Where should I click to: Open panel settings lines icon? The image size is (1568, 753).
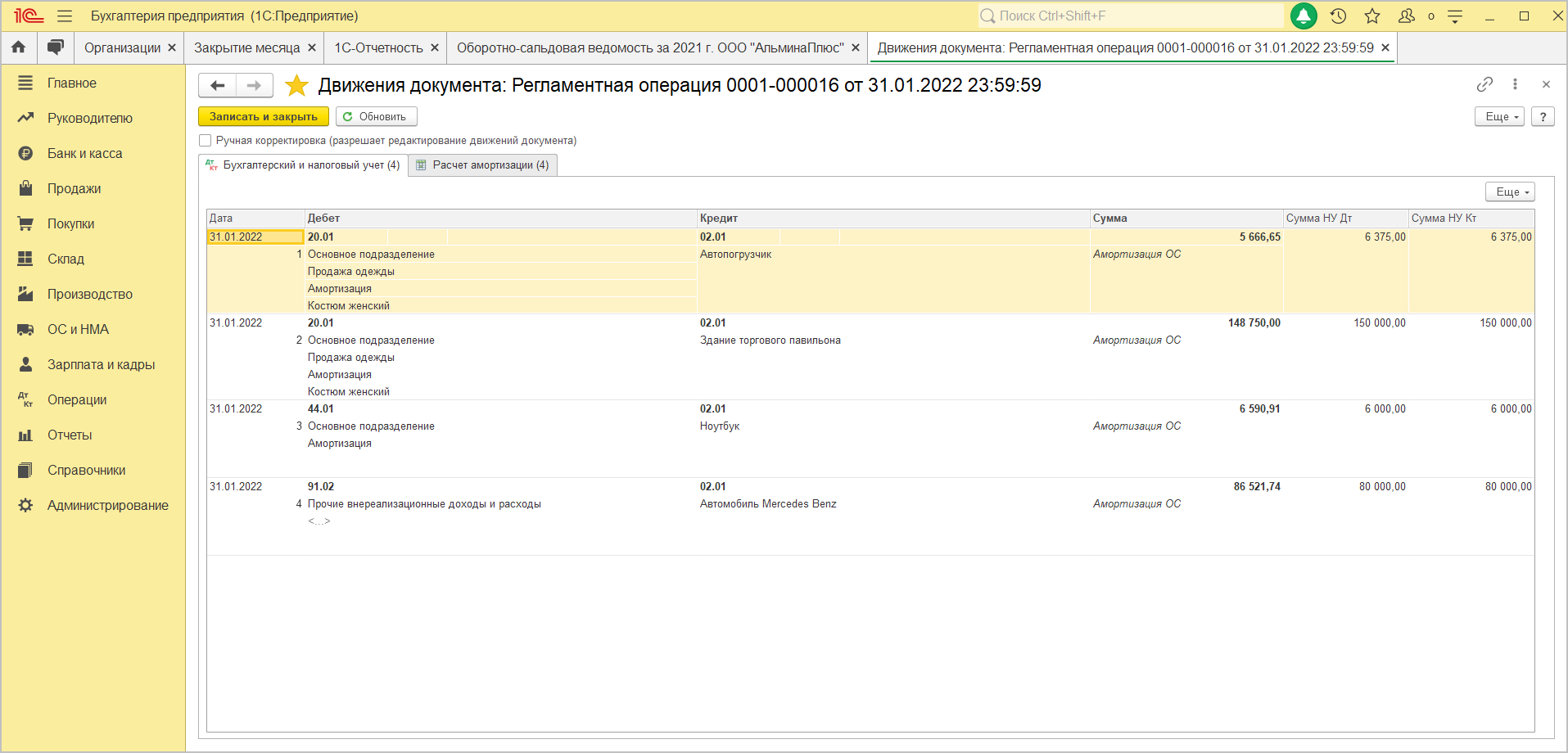point(1455,16)
